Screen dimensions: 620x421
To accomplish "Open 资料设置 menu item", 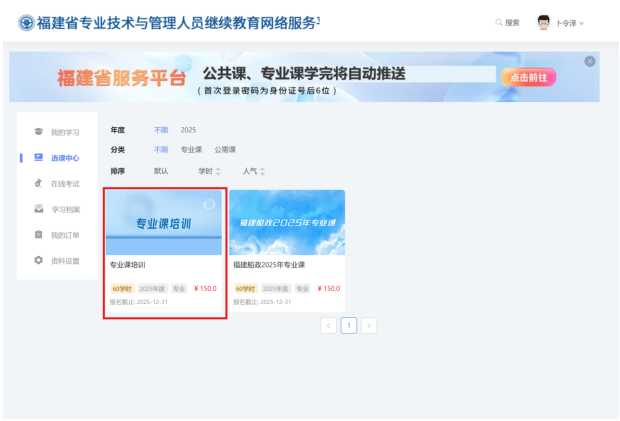I will (65, 261).
